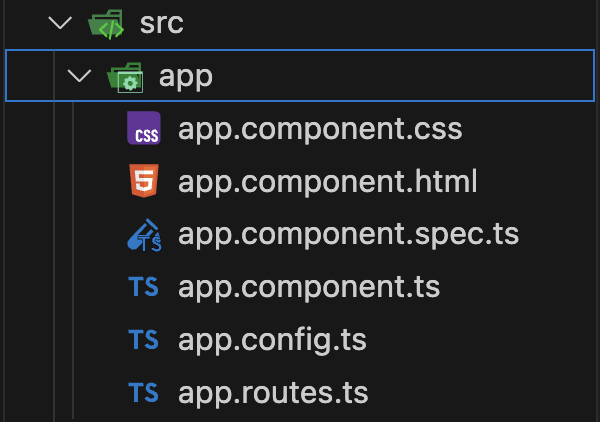This screenshot has width=600, height=422.
Task: Click the CSS file icon
Action: (x=144, y=130)
